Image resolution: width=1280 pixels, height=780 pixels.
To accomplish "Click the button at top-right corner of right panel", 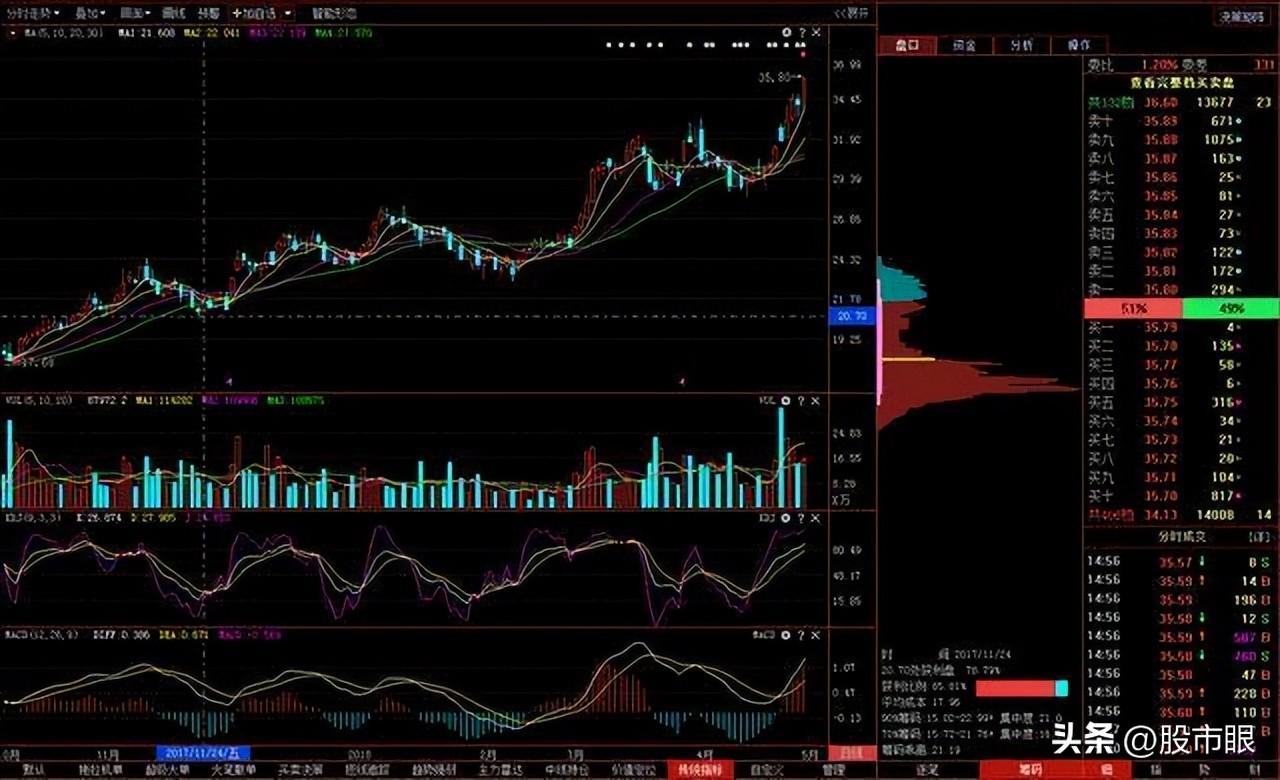I will (1241, 16).
